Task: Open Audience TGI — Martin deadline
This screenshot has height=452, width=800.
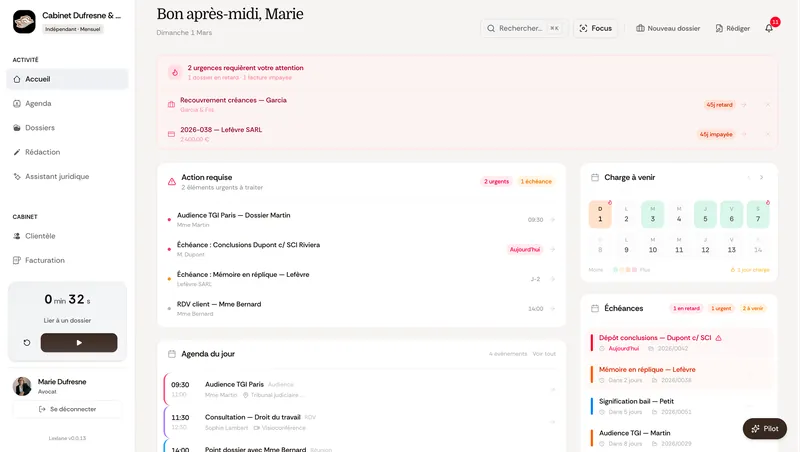Action: pyautogui.click(x=680, y=438)
